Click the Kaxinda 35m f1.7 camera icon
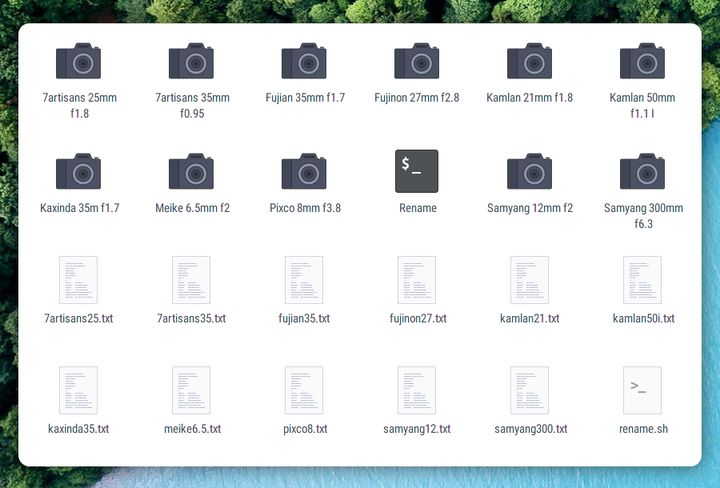This screenshot has height=488, width=720. [79, 171]
